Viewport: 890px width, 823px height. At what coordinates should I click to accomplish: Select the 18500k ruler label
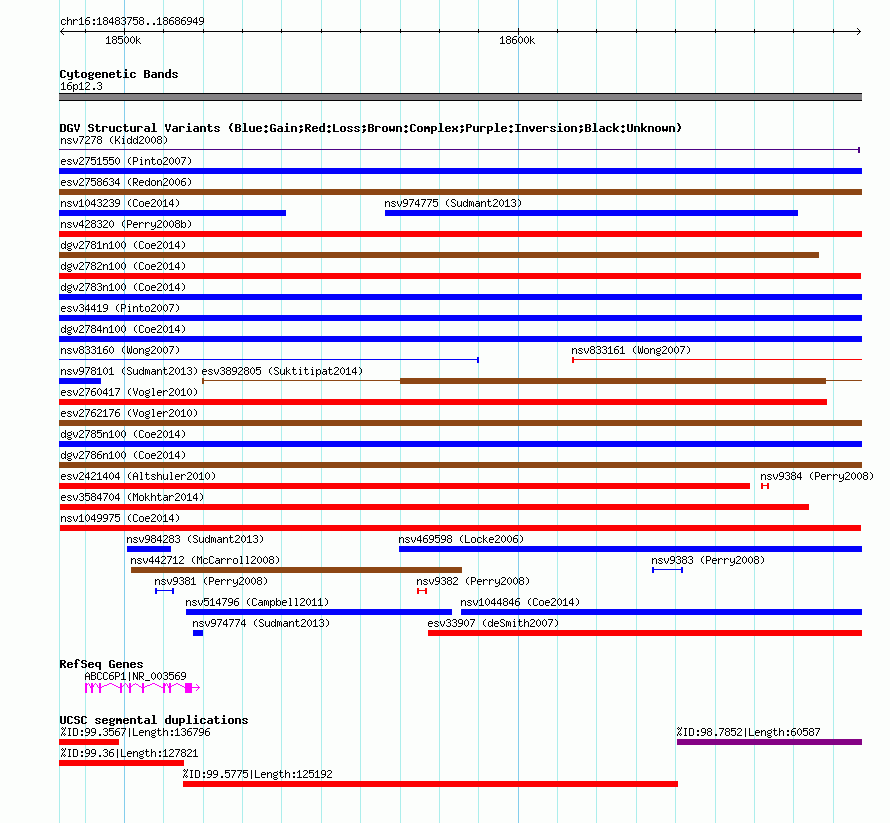click(x=123, y=40)
